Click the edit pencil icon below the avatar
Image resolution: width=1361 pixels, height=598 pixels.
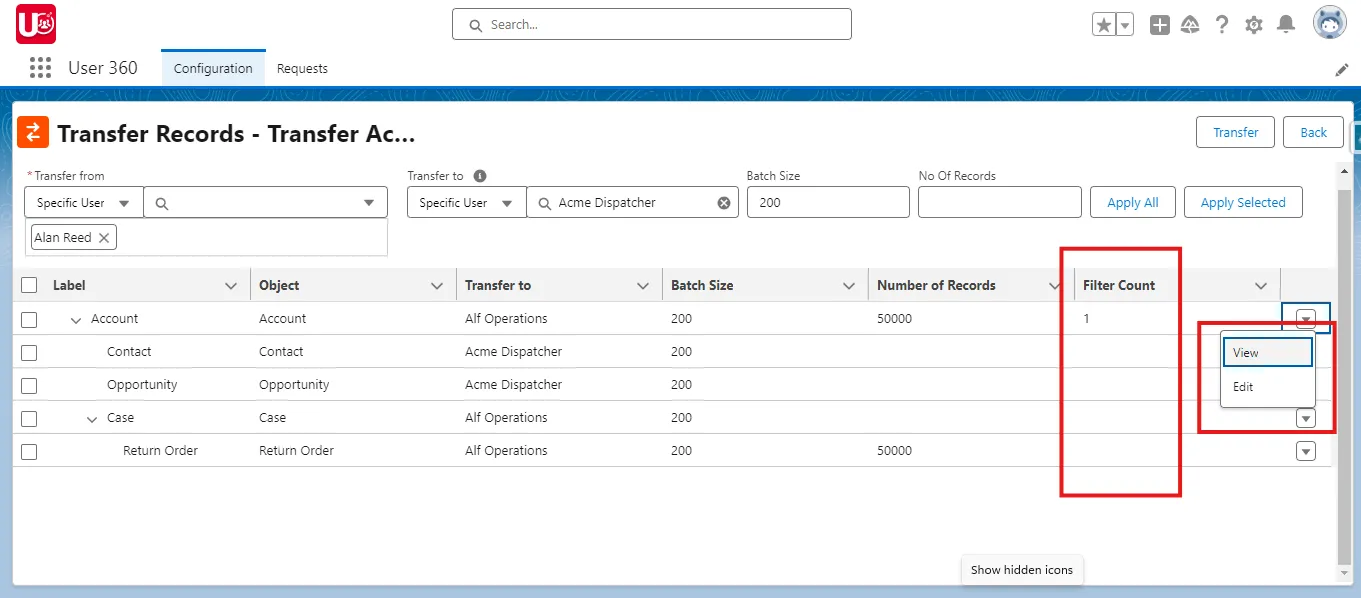point(1343,69)
